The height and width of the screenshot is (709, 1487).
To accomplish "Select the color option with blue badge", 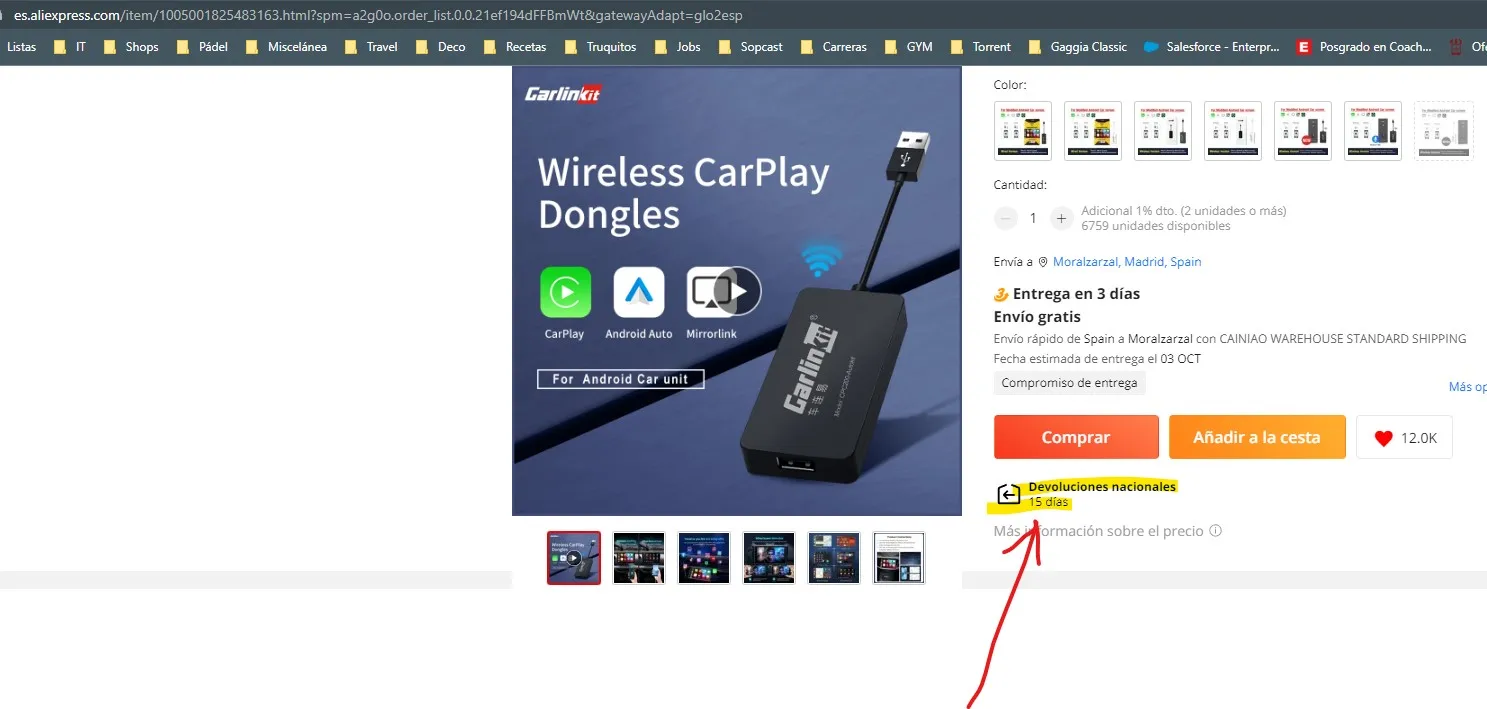I will tap(1372, 131).
